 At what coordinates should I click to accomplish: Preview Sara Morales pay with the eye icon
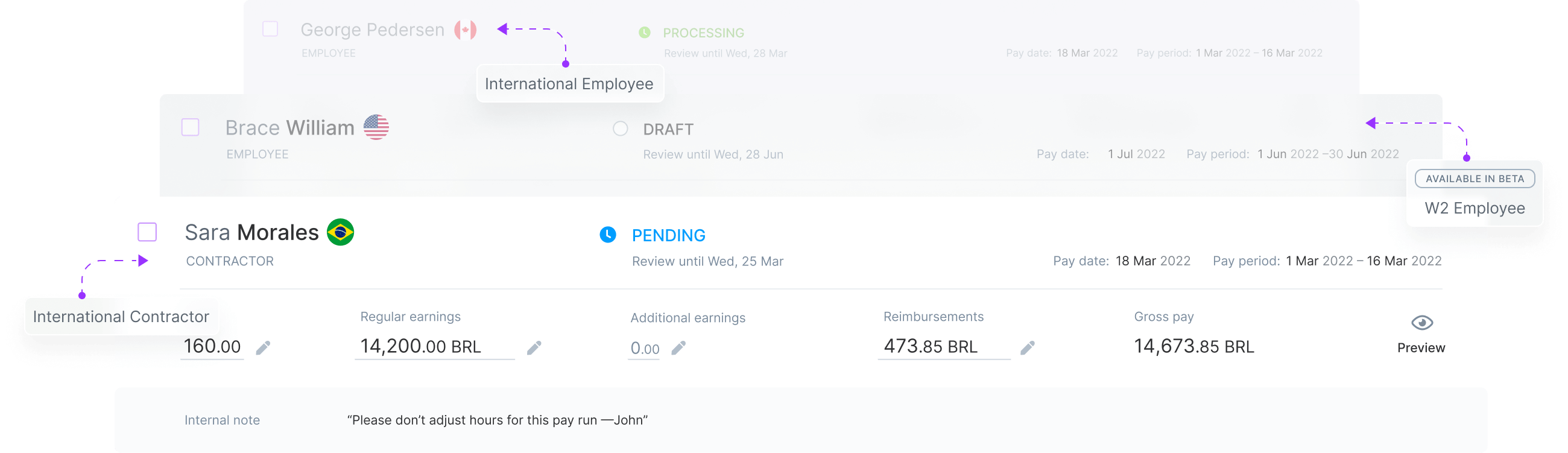point(1422,323)
